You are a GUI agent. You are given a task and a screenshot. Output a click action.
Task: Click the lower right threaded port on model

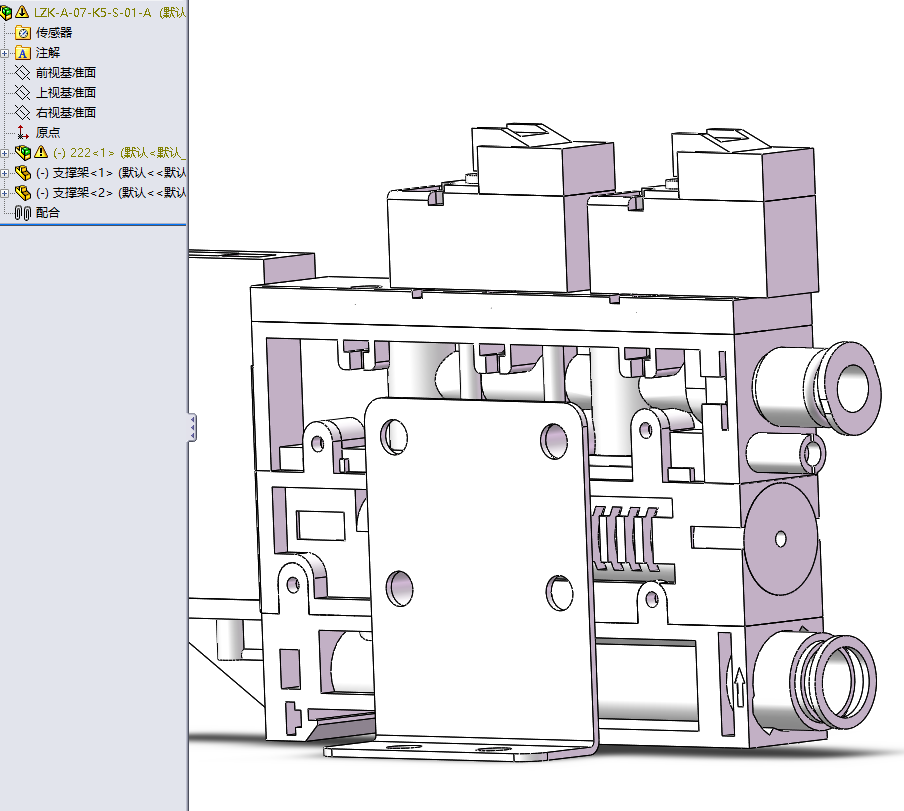[816, 680]
